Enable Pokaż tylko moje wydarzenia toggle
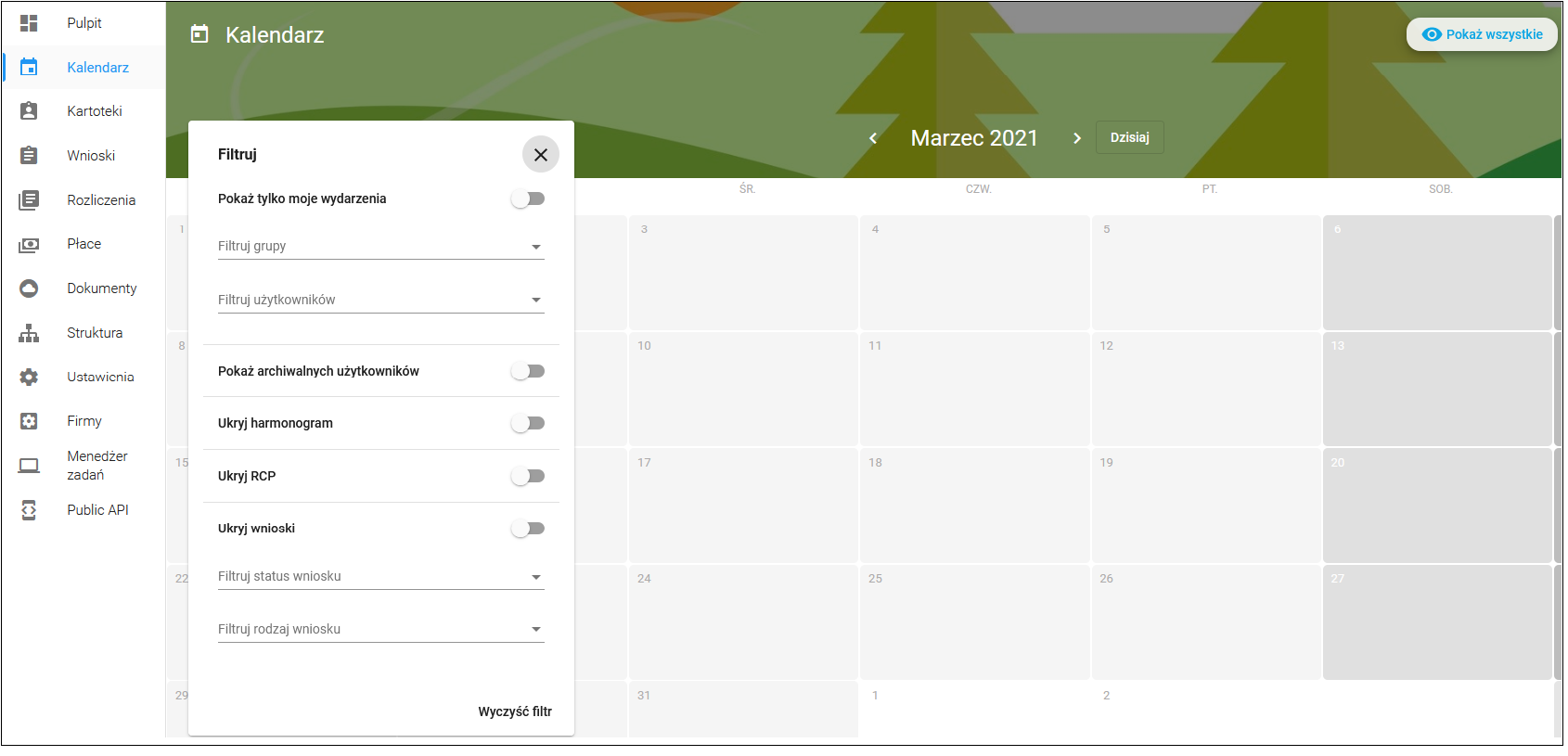This screenshot has height=756, width=1568. [x=528, y=199]
